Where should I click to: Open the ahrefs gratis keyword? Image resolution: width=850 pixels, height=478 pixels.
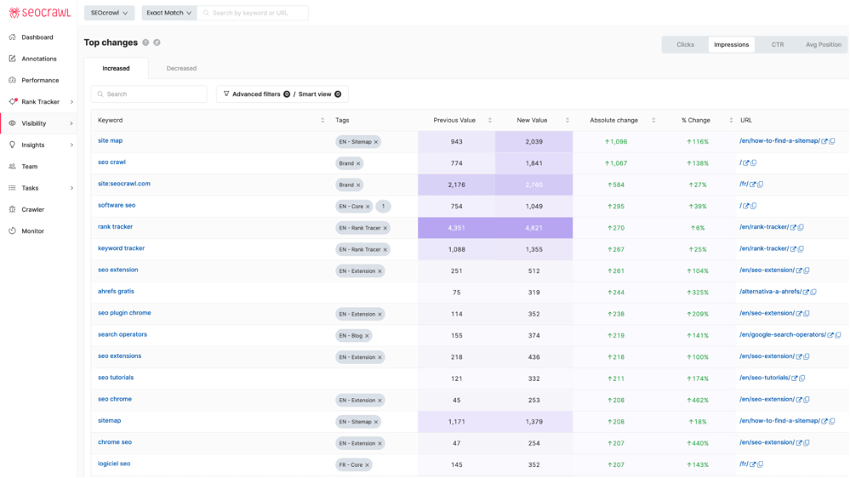pyautogui.click(x=116, y=291)
